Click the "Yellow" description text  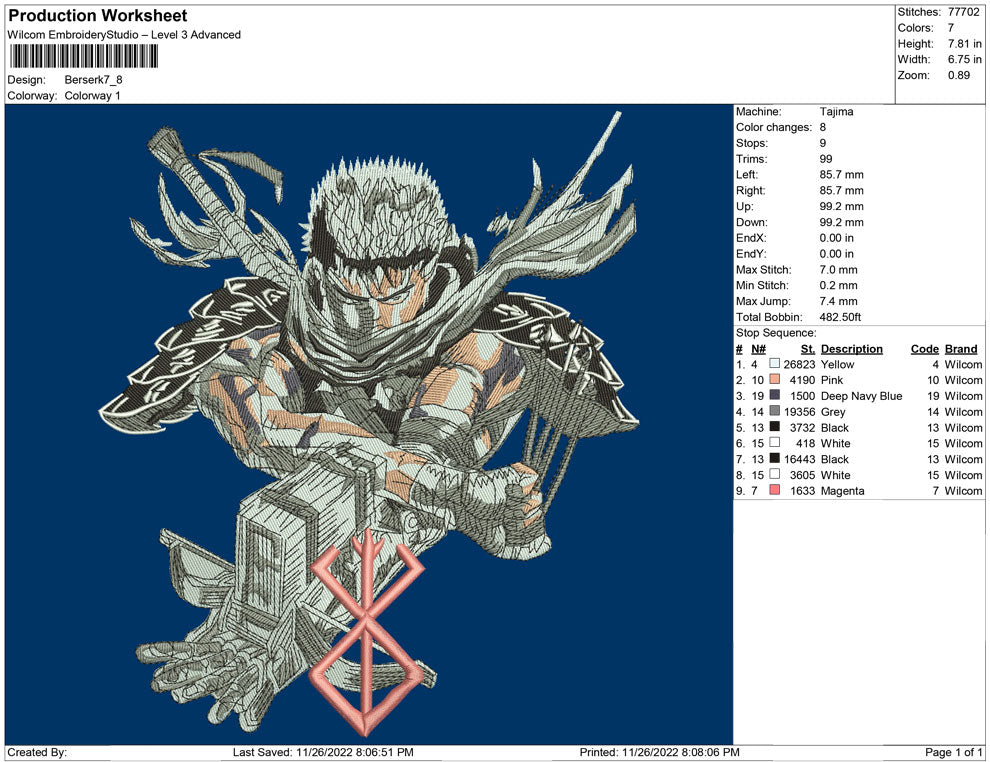click(x=837, y=364)
